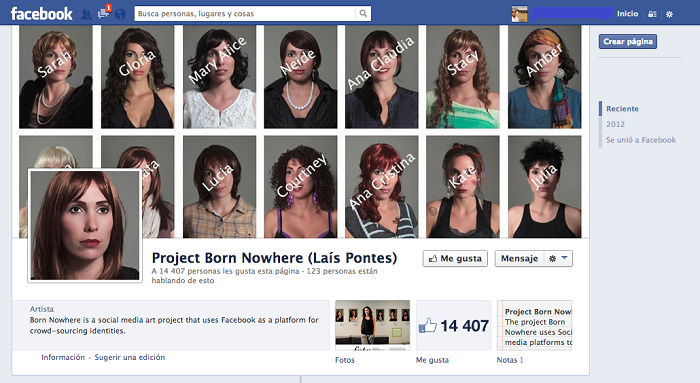
Task: Open Ana Cristina portrait
Action: pyautogui.click(x=382, y=187)
